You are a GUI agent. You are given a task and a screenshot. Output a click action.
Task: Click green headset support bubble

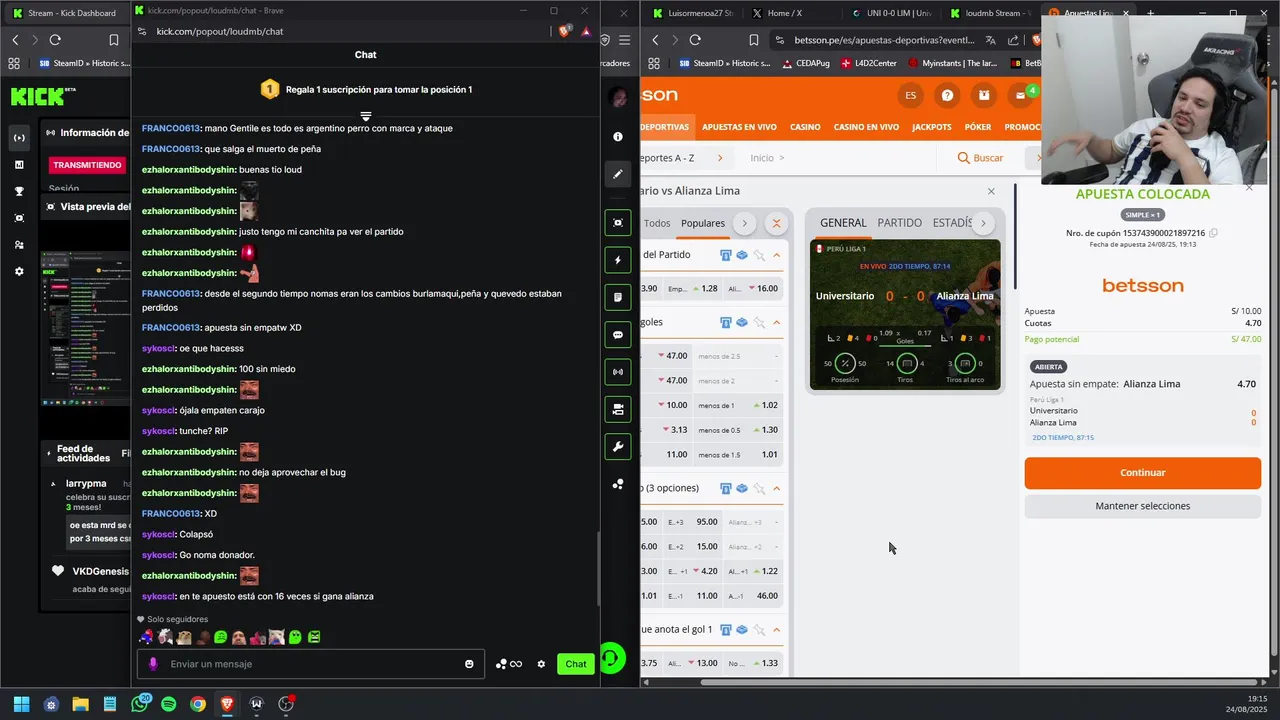click(x=612, y=658)
